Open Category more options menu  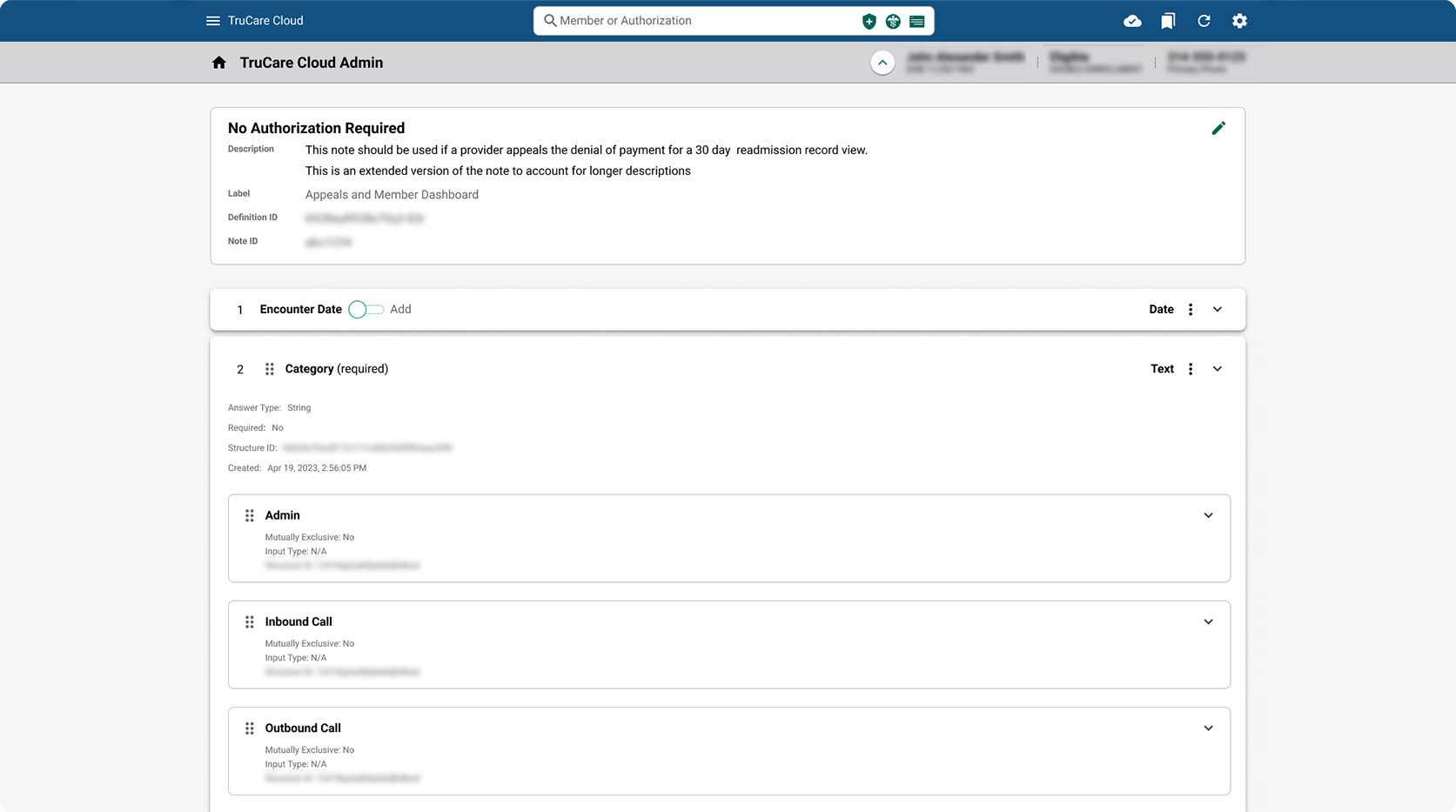[x=1191, y=369]
